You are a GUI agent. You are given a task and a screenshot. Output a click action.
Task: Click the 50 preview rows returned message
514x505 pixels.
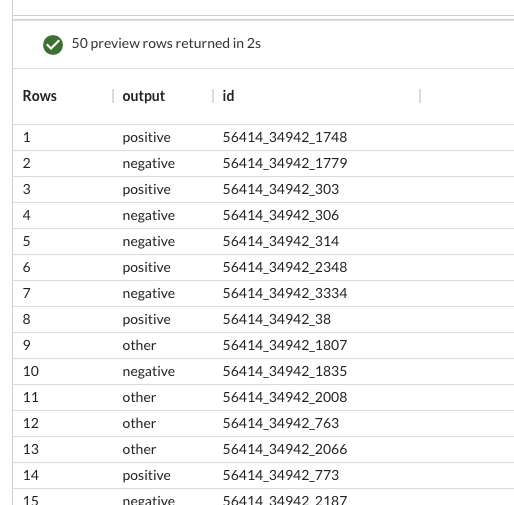tap(166, 44)
